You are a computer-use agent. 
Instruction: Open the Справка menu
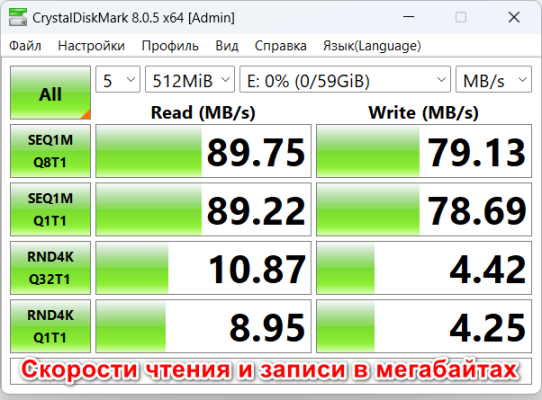point(280,46)
